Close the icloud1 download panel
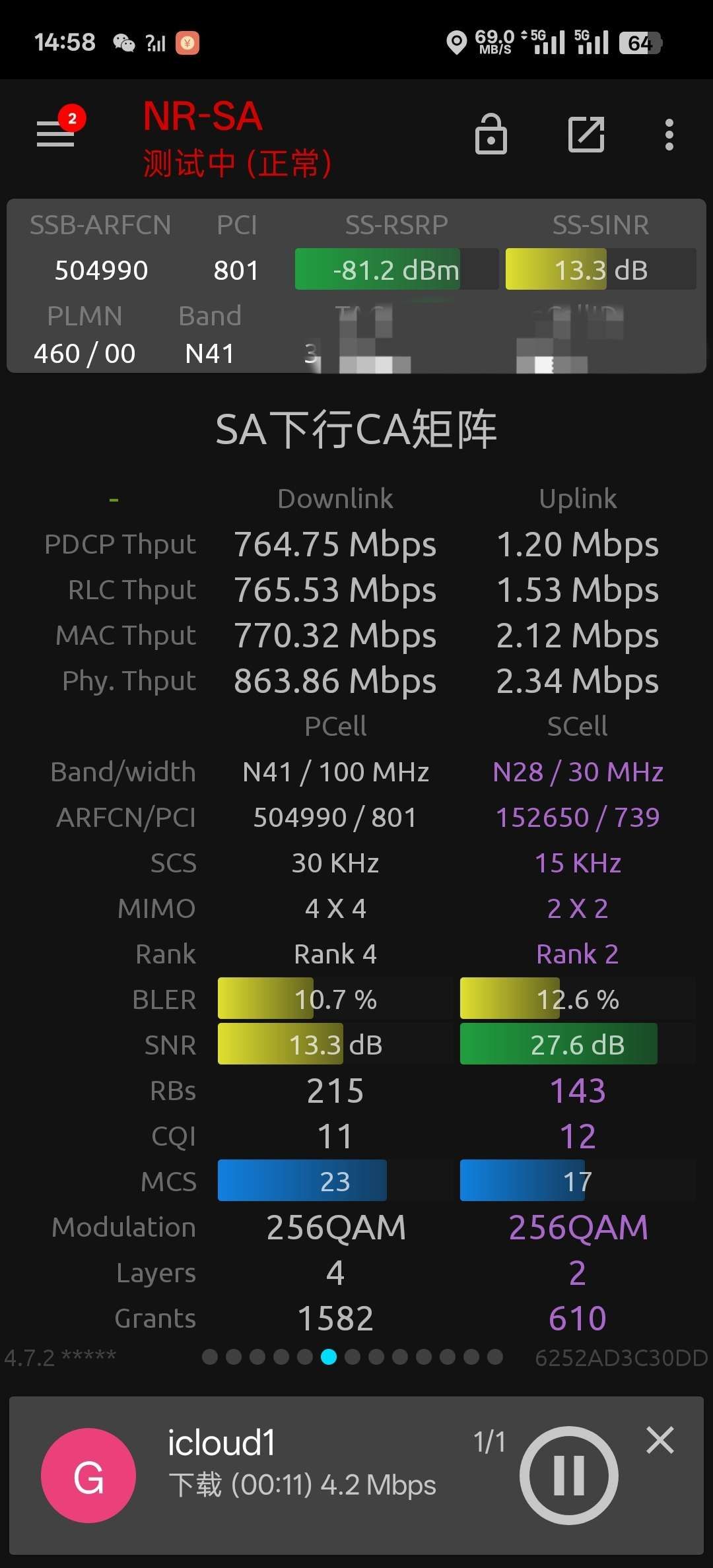The height and width of the screenshot is (1568, 713). (660, 1440)
